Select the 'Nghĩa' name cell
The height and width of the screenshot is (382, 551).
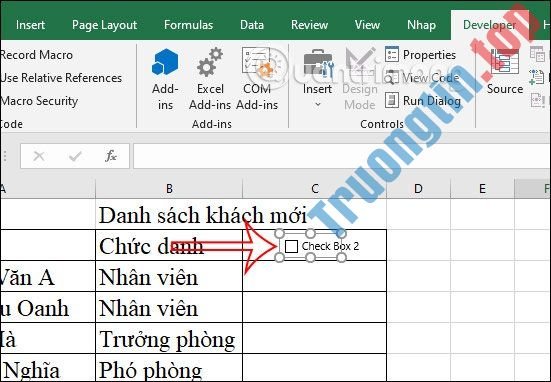(48, 368)
